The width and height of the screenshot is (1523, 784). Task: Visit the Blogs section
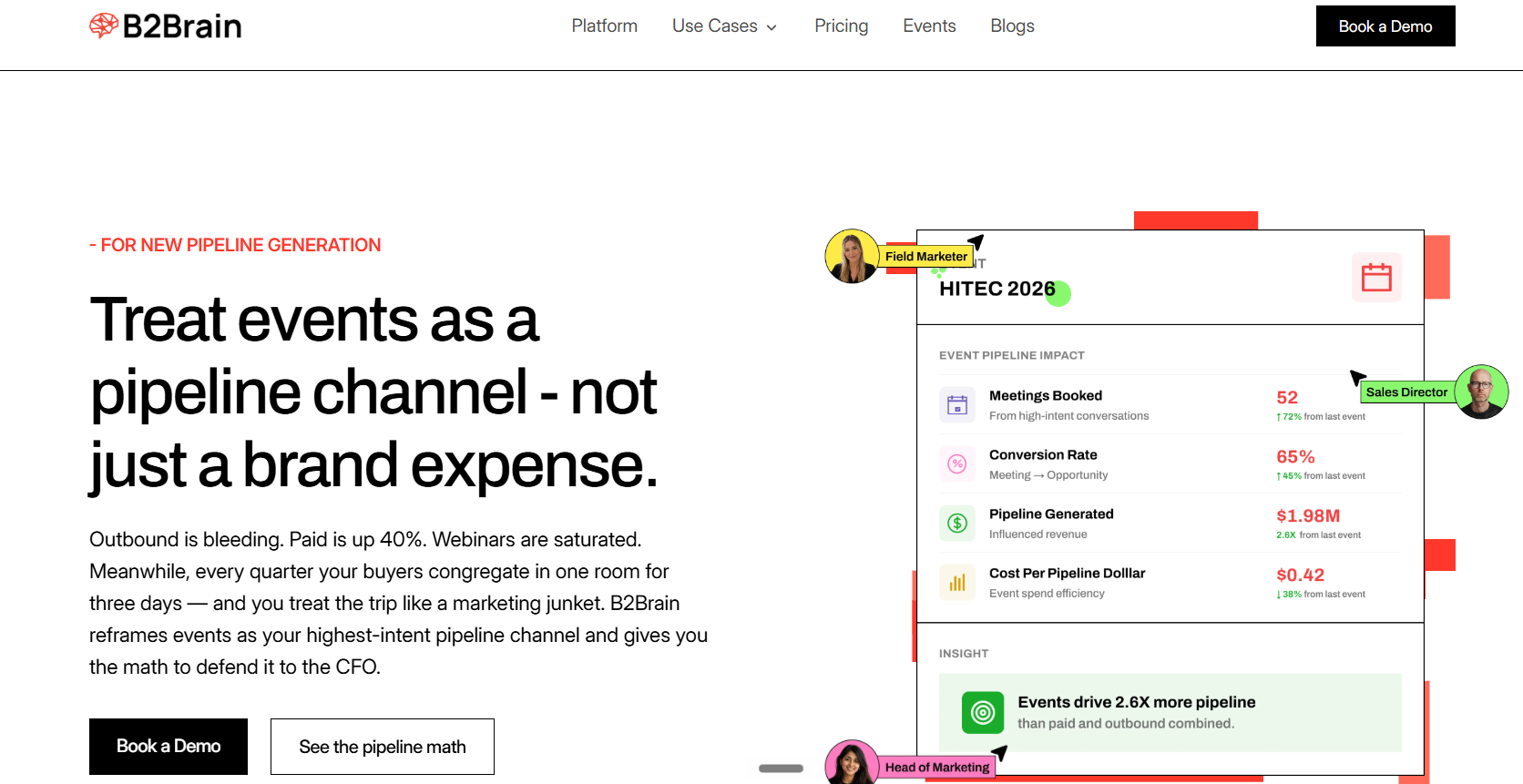(1013, 26)
